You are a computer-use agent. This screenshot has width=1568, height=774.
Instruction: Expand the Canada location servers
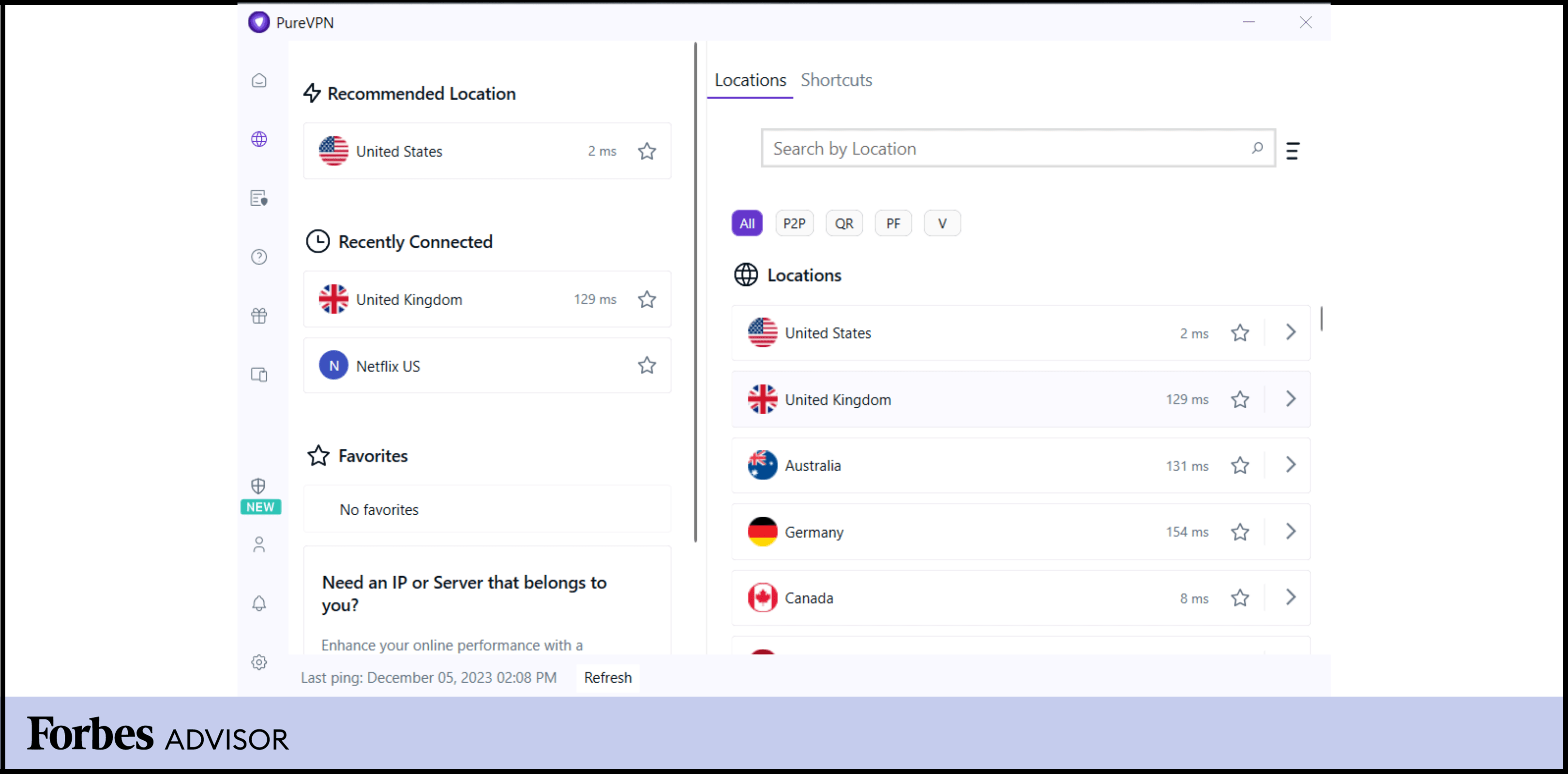click(x=1290, y=598)
